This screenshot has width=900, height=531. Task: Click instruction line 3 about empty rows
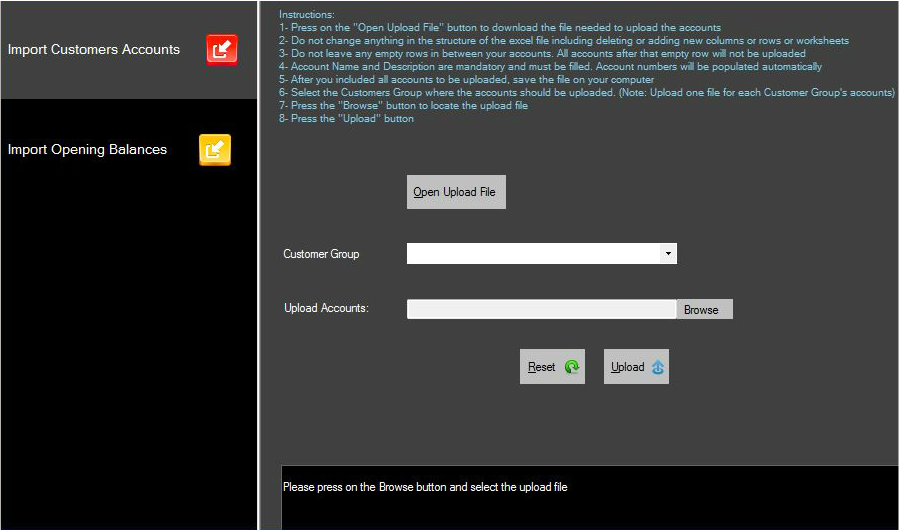pyautogui.click(x=542, y=53)
